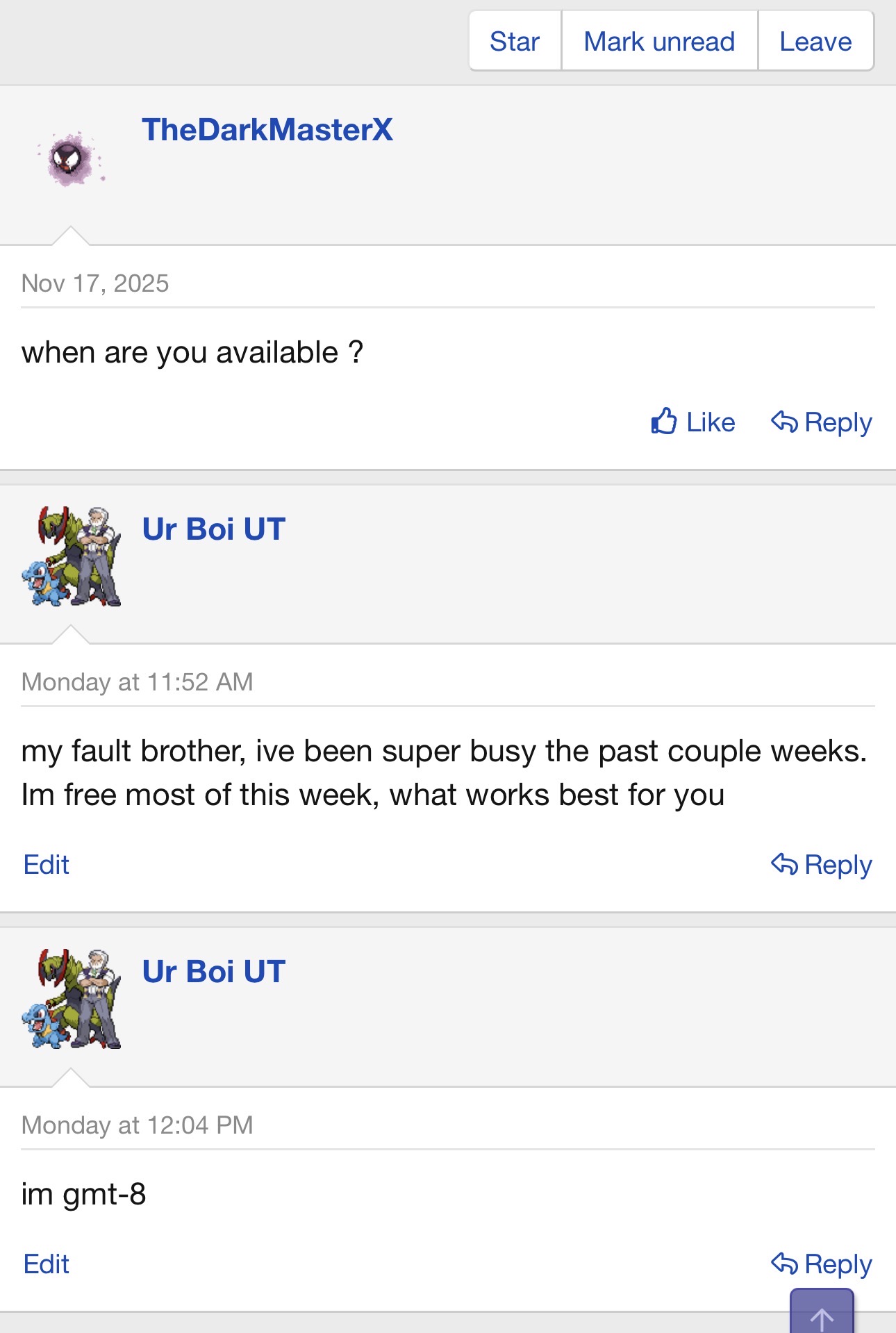Viewport: 896px width, 1333px height.
Task: Click the Gastly avatar of TheDarkMasterX
Action: (71, 158)
